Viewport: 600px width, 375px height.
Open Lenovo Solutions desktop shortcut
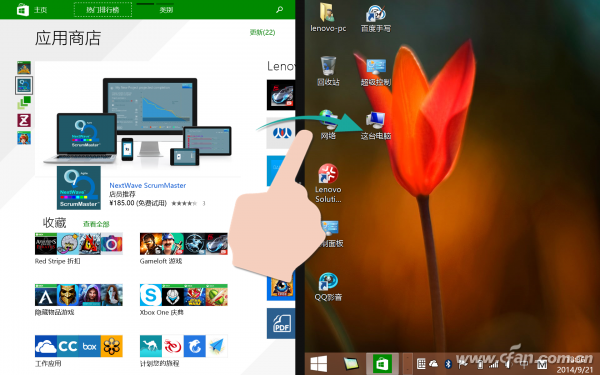click(328, 183)
